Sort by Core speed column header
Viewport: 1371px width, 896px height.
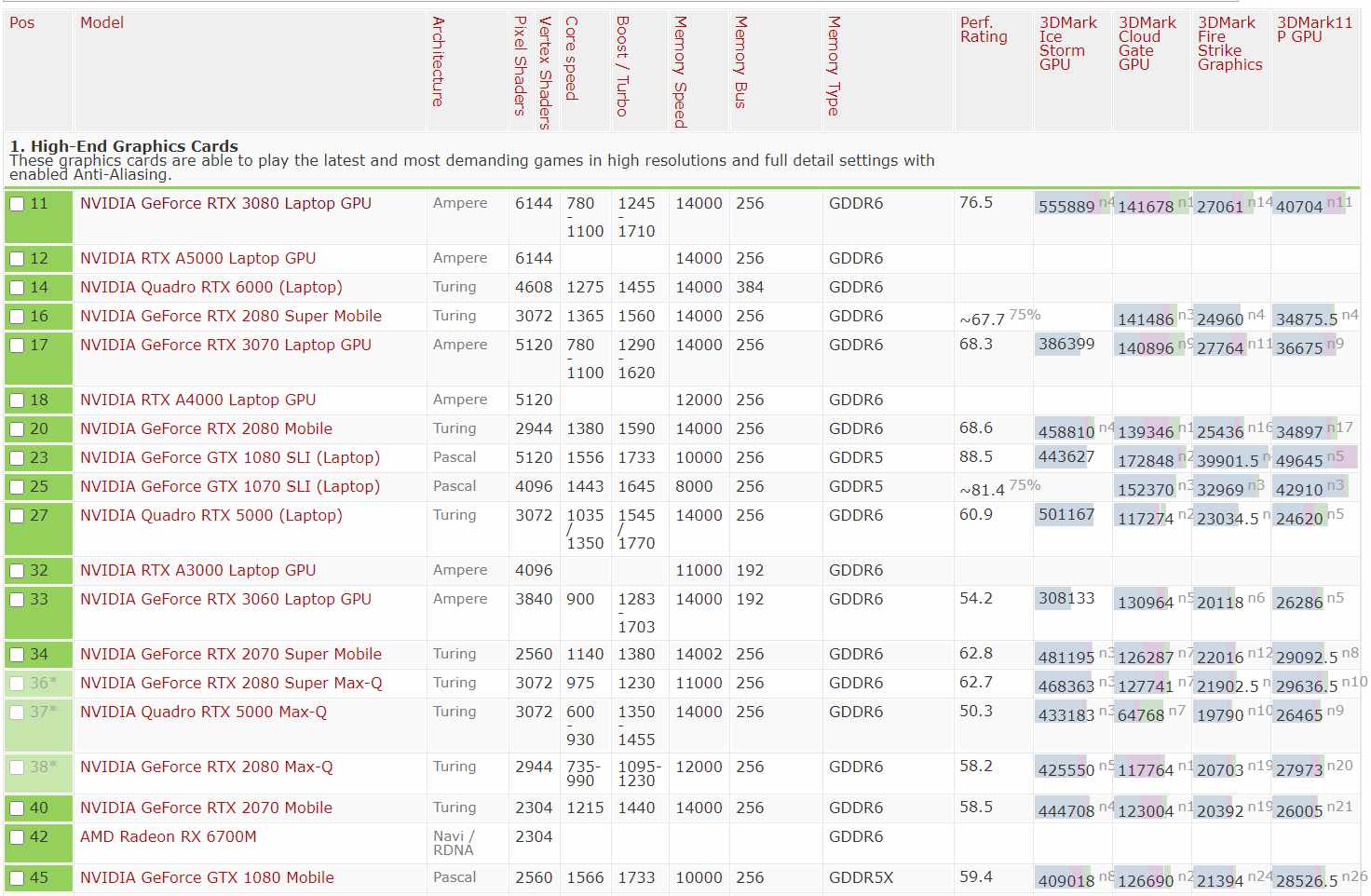click(x=571, y=58)
